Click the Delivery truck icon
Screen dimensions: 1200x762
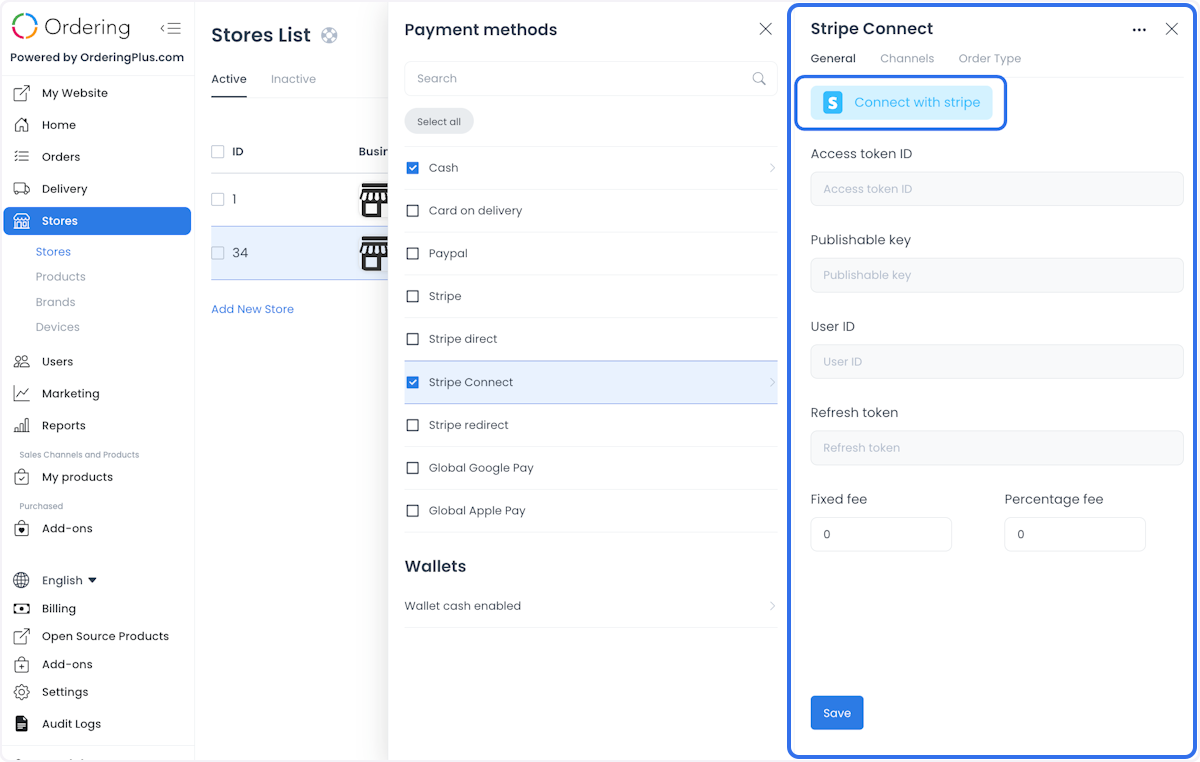(x=21, y=189)
